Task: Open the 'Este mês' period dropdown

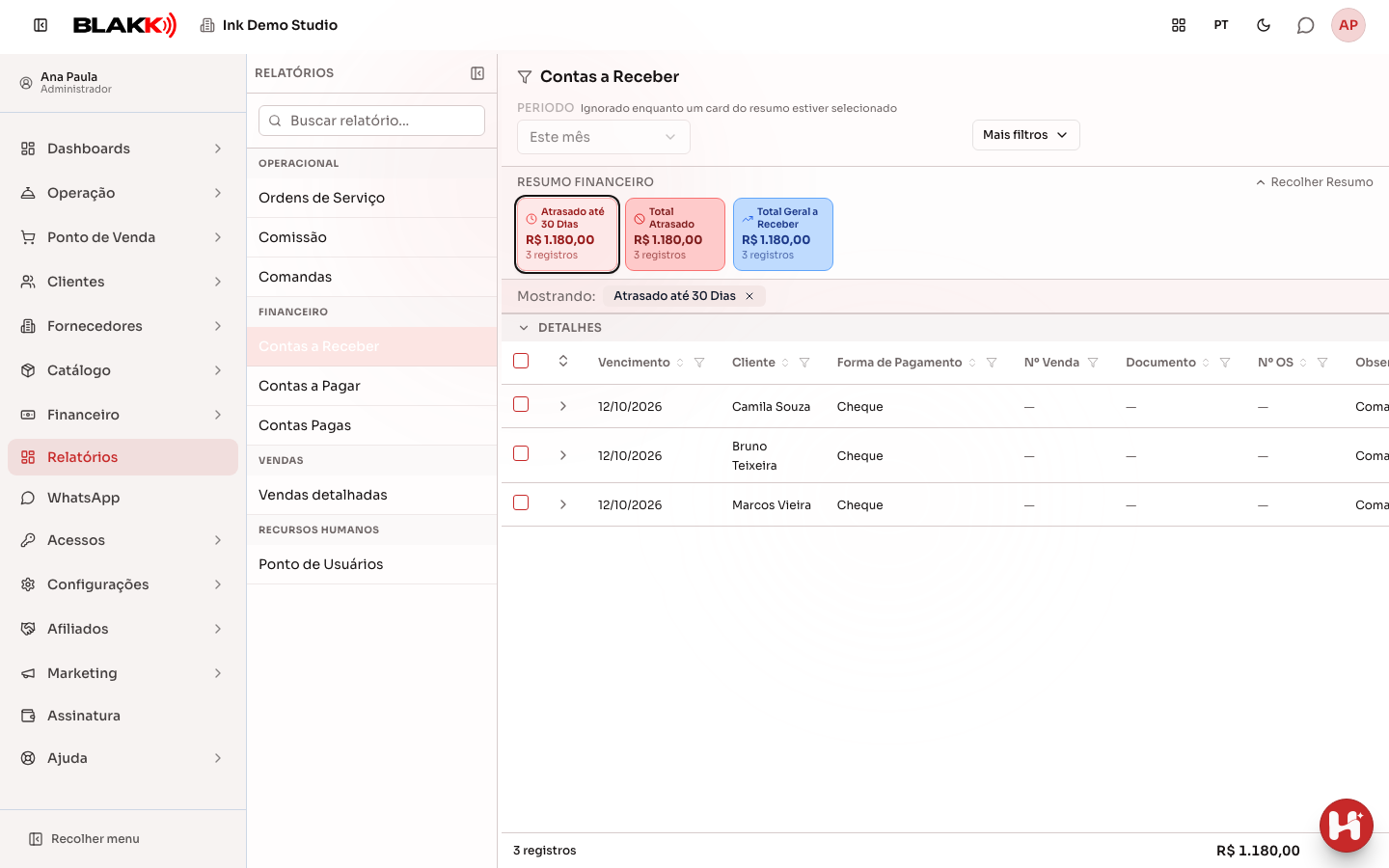Action: (604, 137)
